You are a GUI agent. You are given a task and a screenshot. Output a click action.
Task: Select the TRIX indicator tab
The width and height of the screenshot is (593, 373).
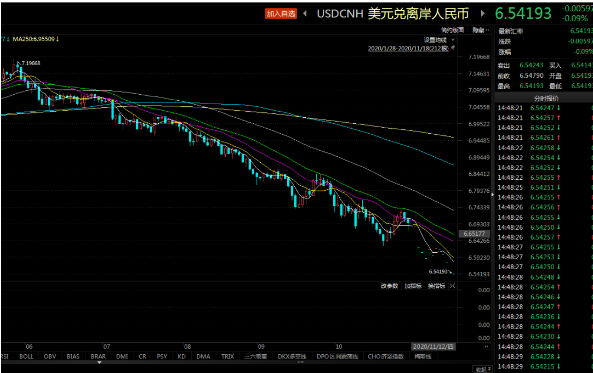[x=227, y=356]
